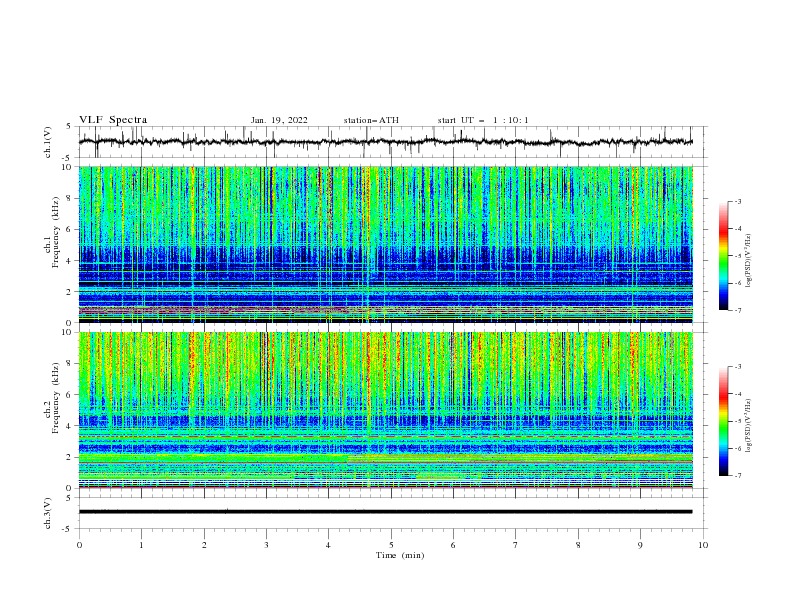792x612 pixels.
Task: Click the "9" tick on the time axis
Action: pos(640,545)
